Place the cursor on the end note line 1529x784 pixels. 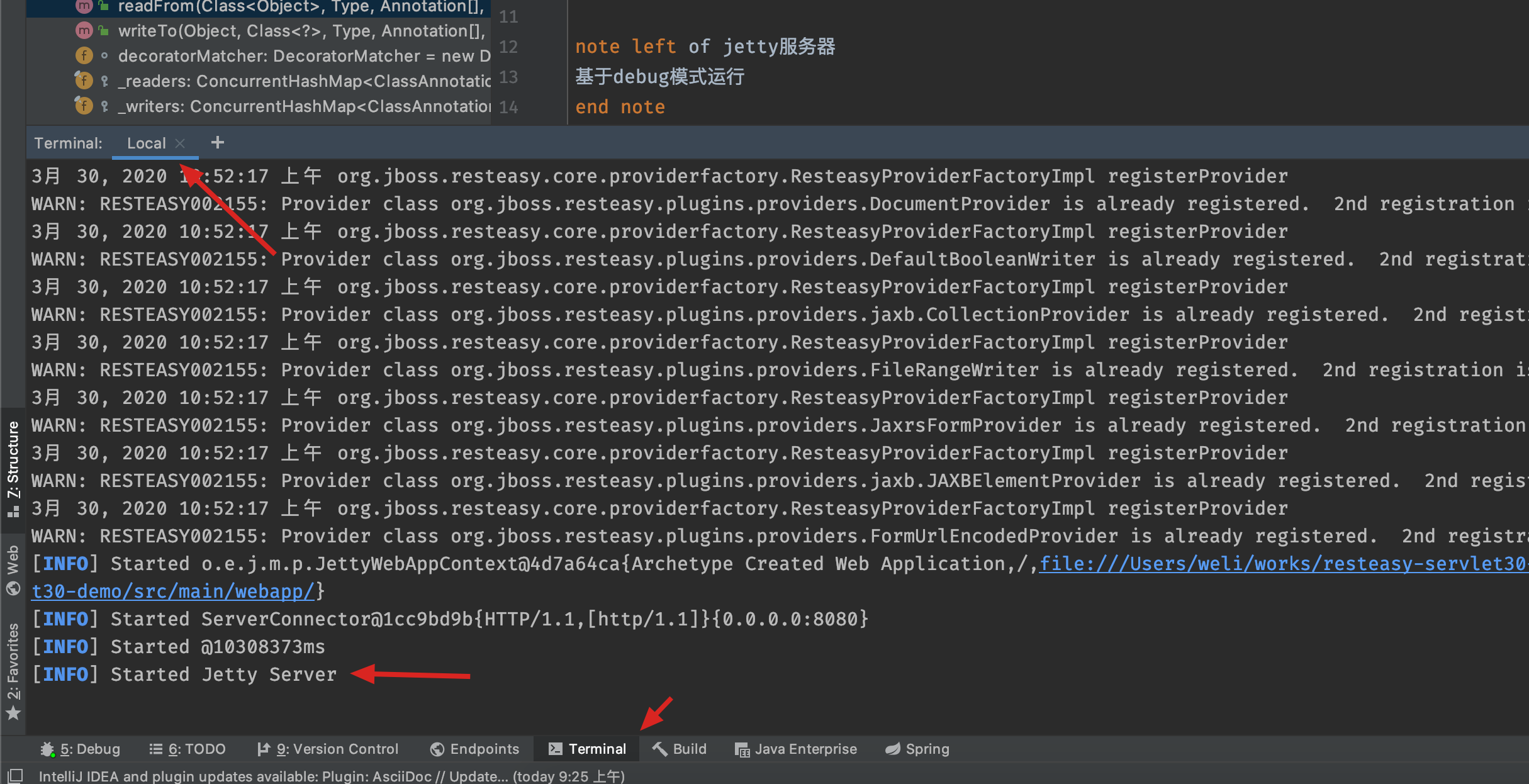coord(620,107)
